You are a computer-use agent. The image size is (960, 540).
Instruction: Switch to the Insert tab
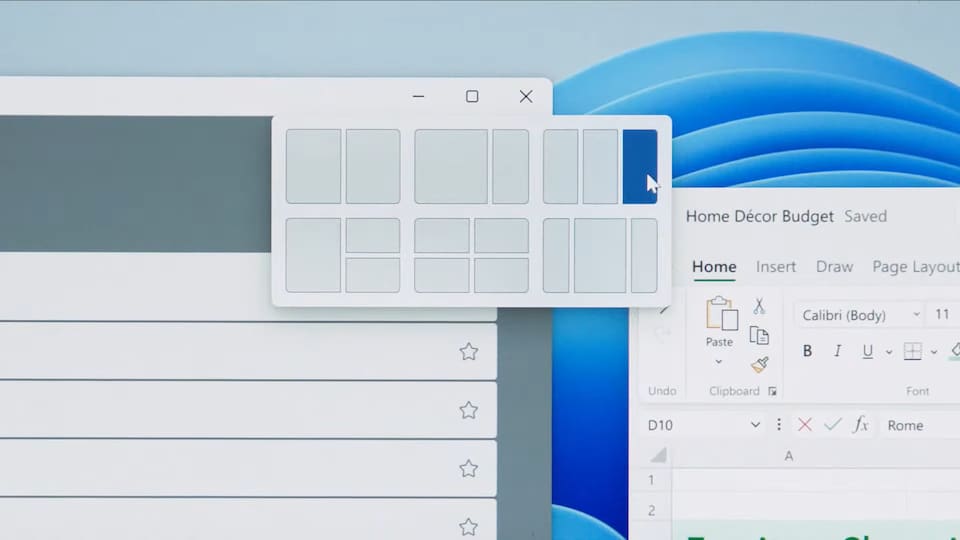click(776, 267)
